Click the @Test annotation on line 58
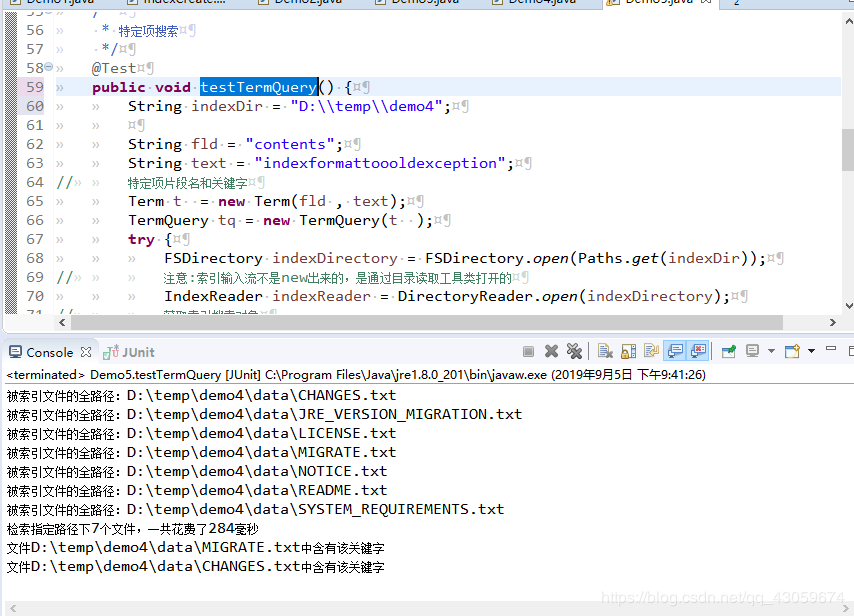Viewport: 854px width, 616px height. (x=114, y=68)
